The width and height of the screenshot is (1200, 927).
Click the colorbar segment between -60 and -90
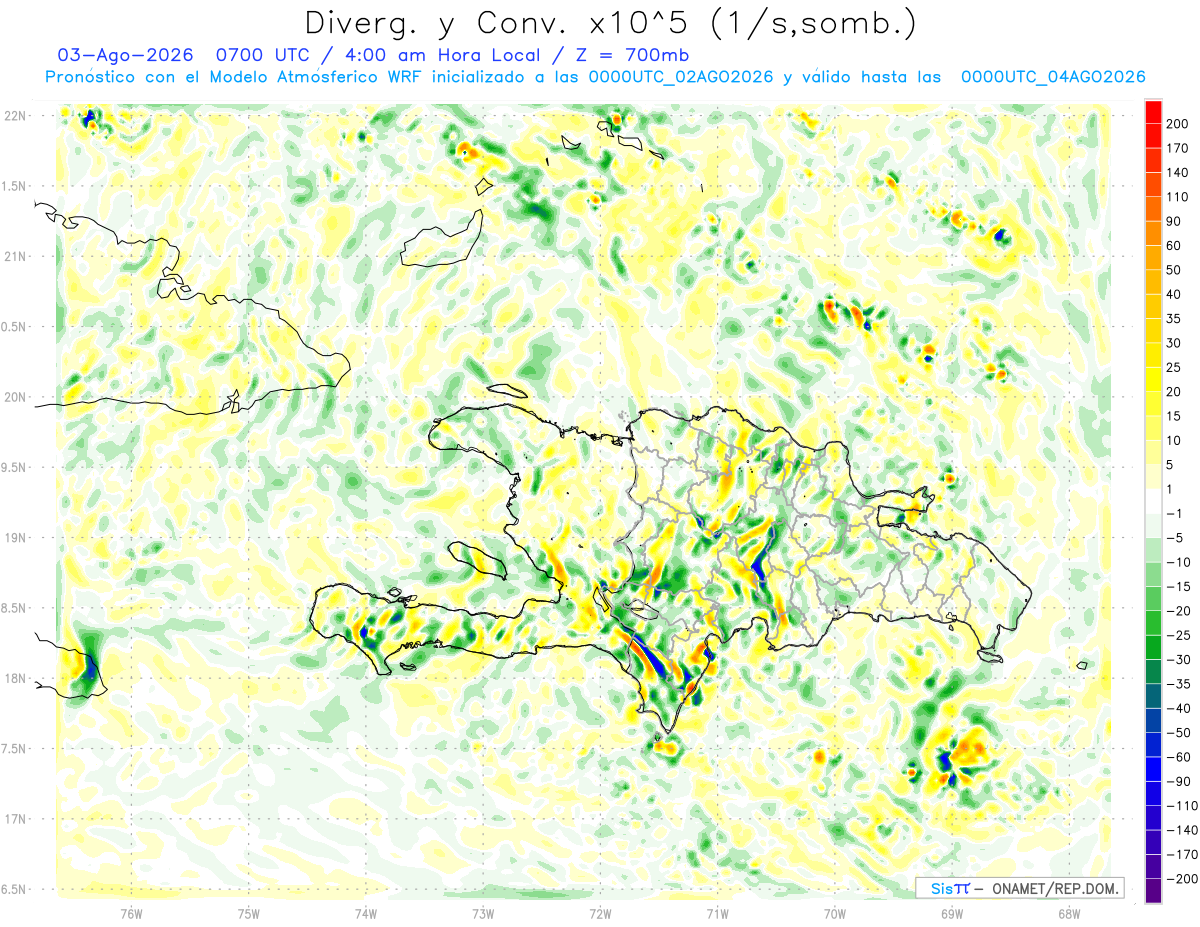click(x=1153, y=769)
